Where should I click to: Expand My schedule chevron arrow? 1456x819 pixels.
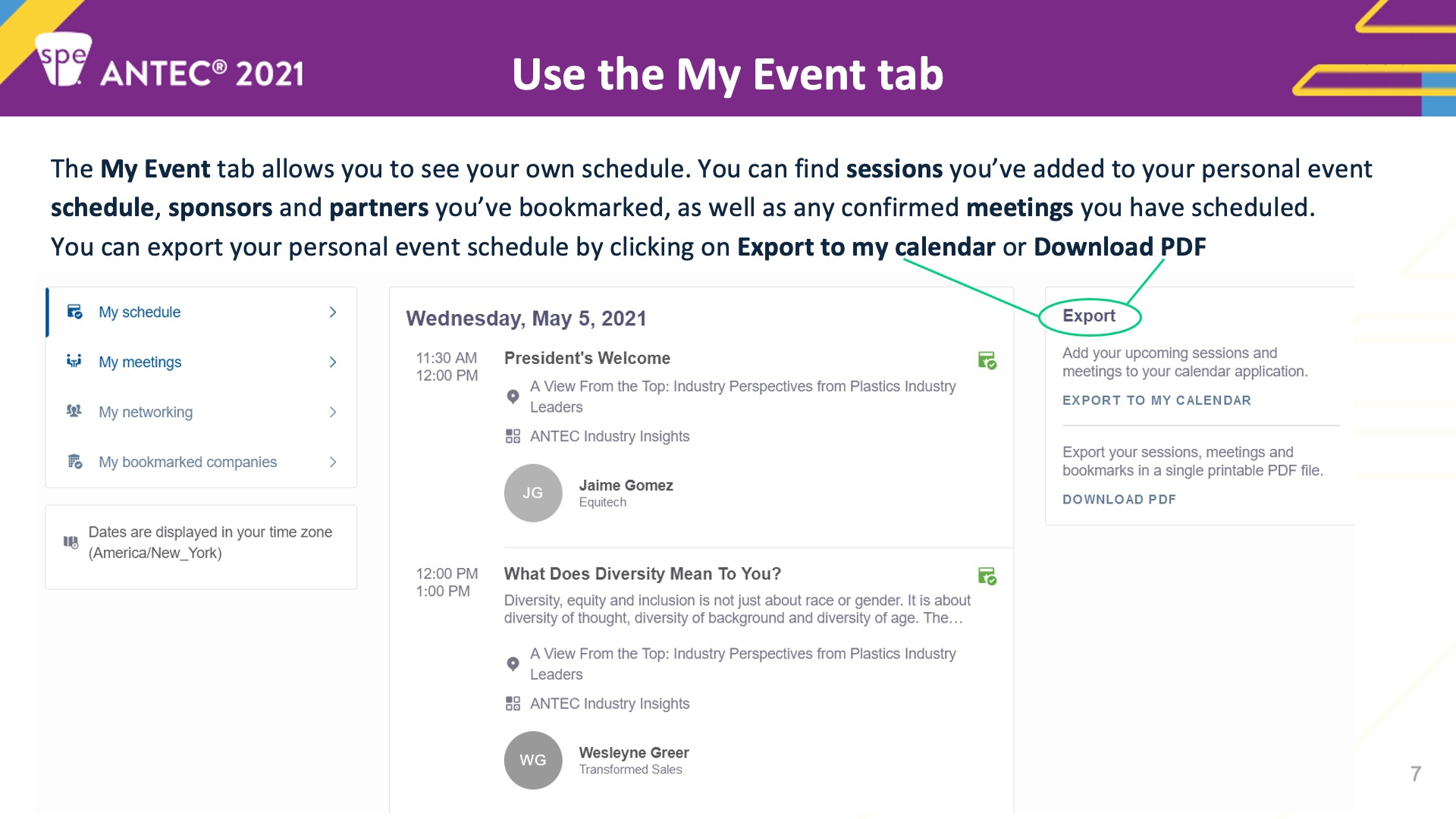click(333, 312)
